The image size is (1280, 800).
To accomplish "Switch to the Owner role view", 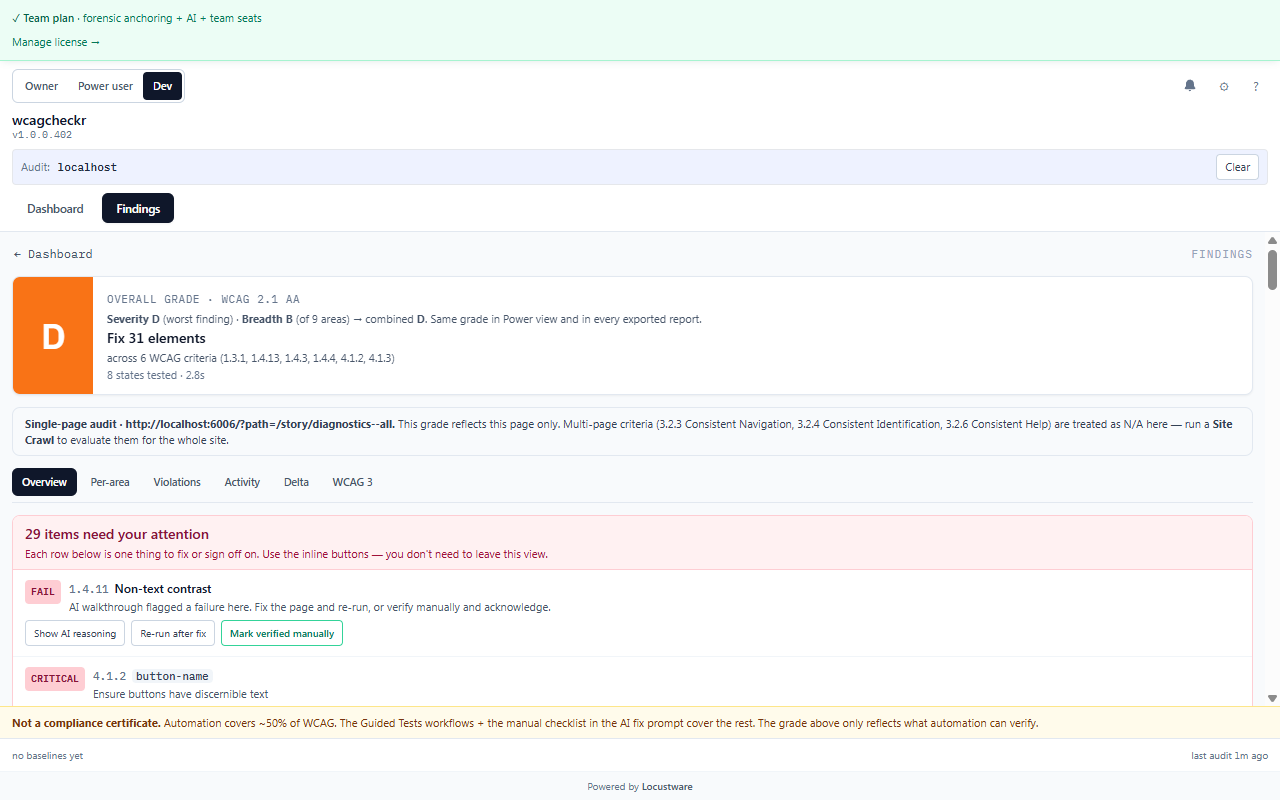I will (x=42, y=86).
